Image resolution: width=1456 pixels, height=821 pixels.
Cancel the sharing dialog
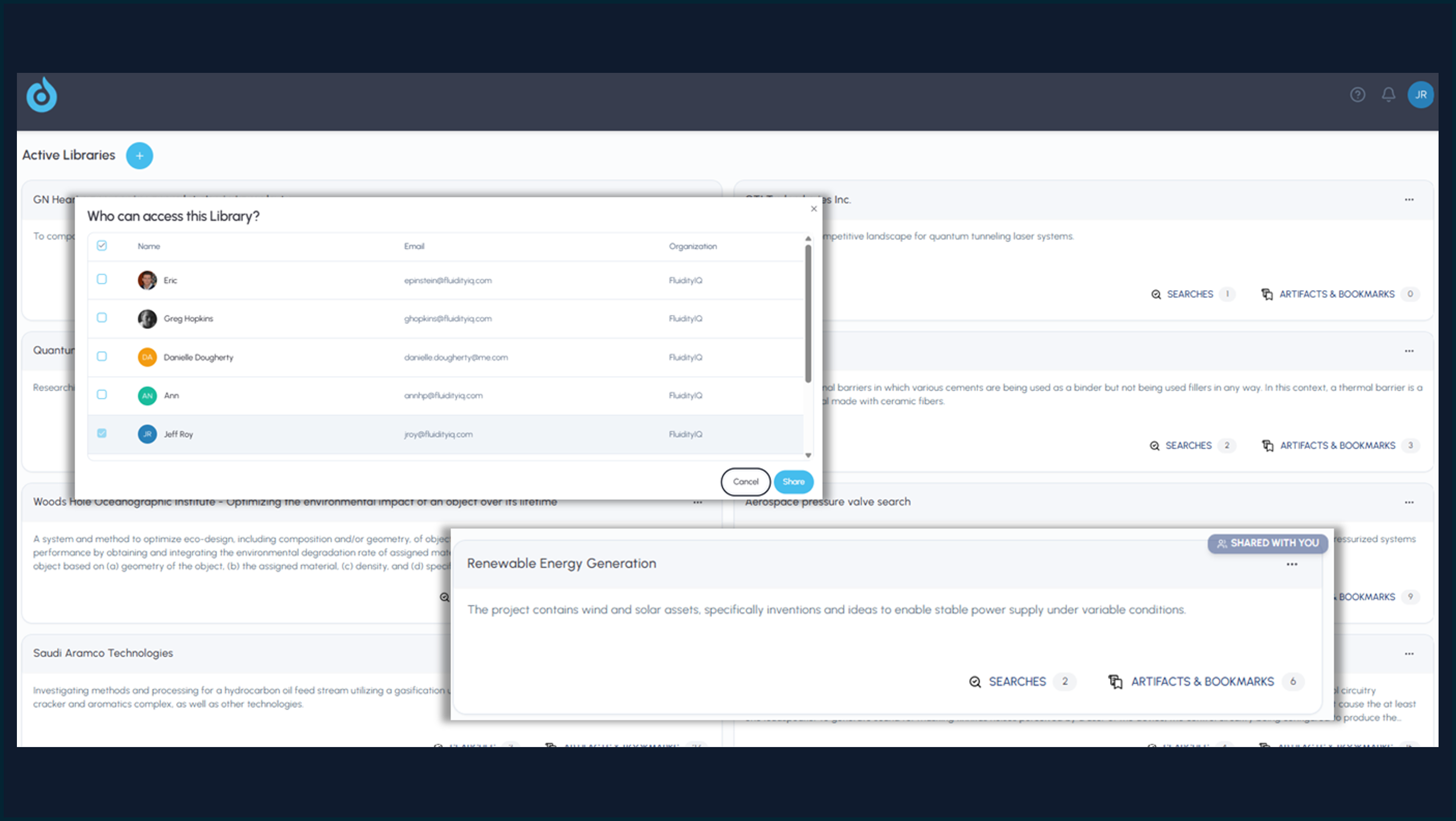(745, 482)
